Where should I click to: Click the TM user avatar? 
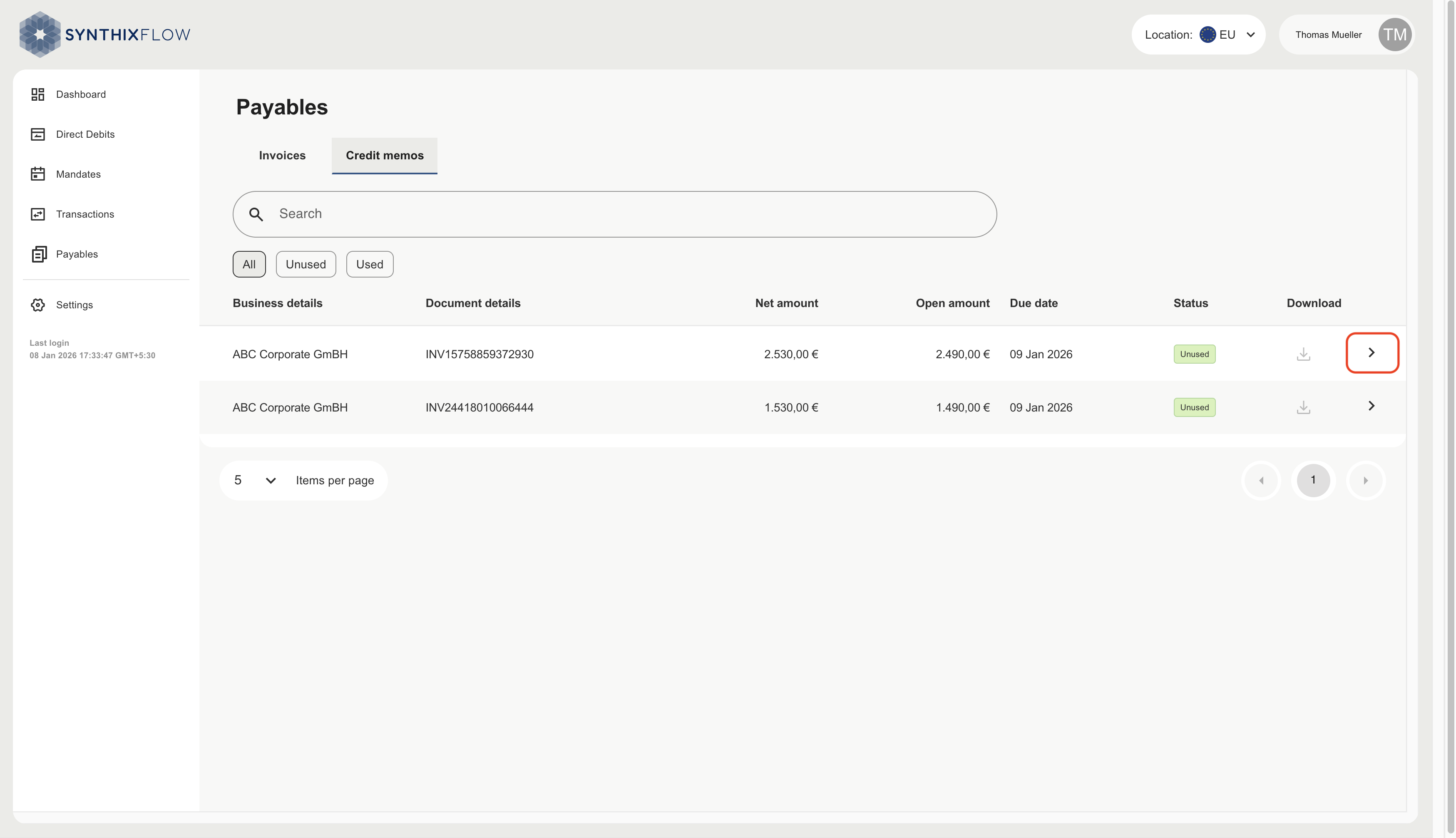[x=1394, y=35]
